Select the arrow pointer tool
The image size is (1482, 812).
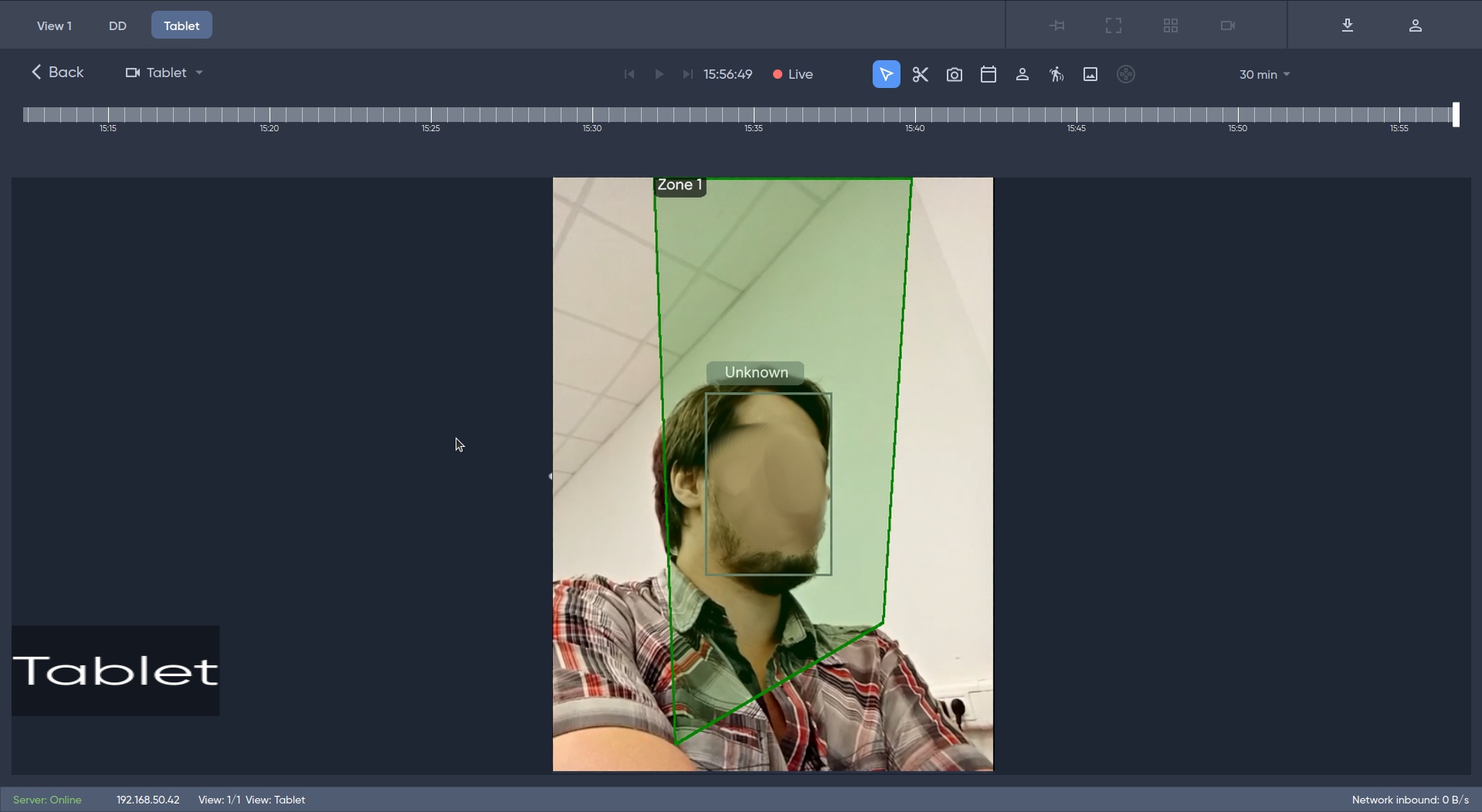pyautogui.click(x=886, y=74)
